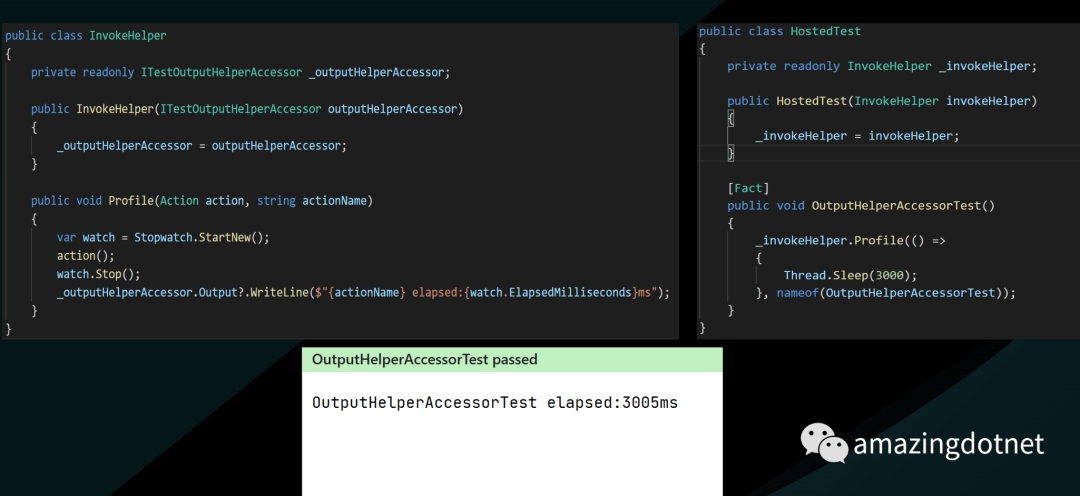Image resolution: width=1080 pixels, height=496 pixels.
Task: Click OutputHelperAccessorTest in 'public void' method declaration
Action: pyautogui.click(x=897, y=205)
